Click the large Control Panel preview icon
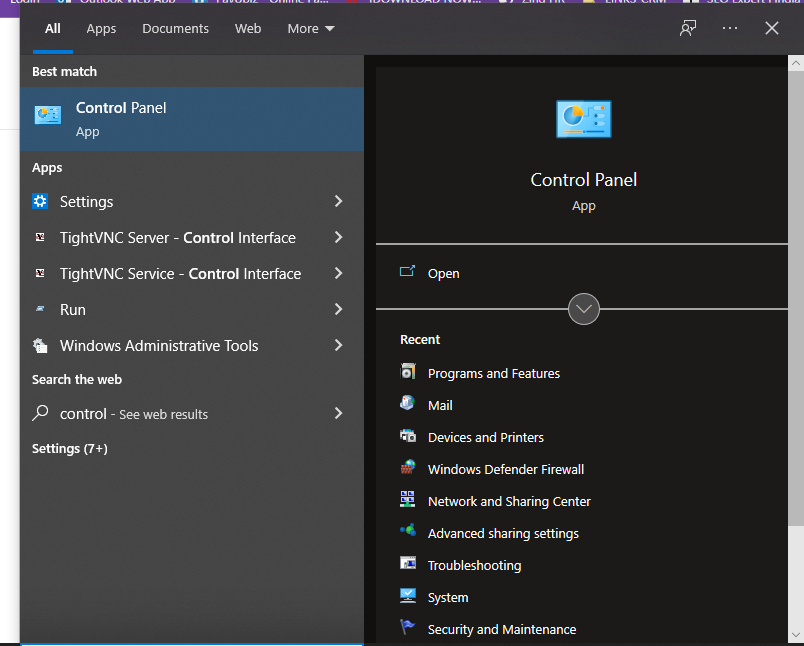This screenshot has height=646, width=804. [x=584, y=119]
